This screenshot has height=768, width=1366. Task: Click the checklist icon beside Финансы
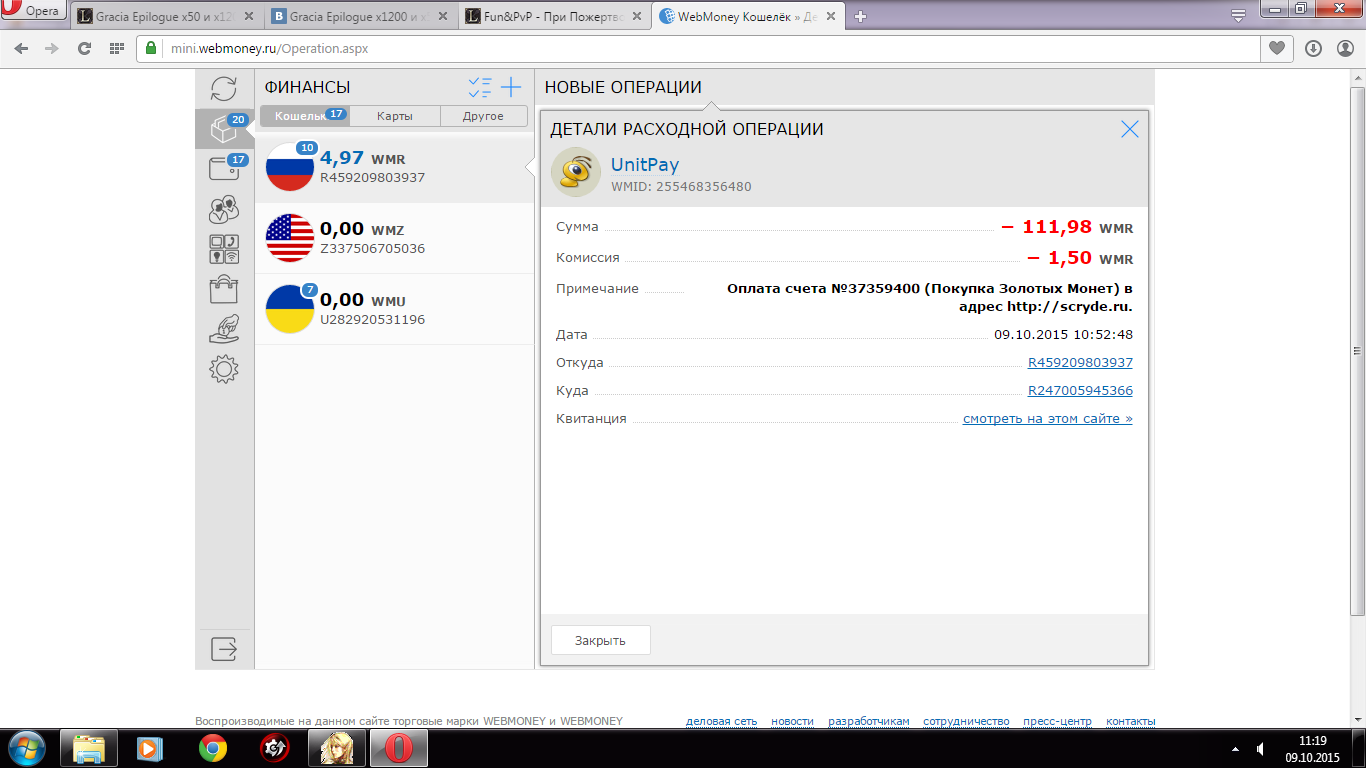(x=480, y=88)
